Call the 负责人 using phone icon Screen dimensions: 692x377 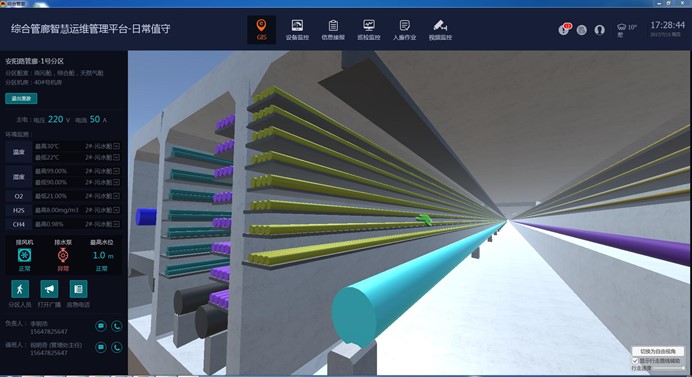117,326
